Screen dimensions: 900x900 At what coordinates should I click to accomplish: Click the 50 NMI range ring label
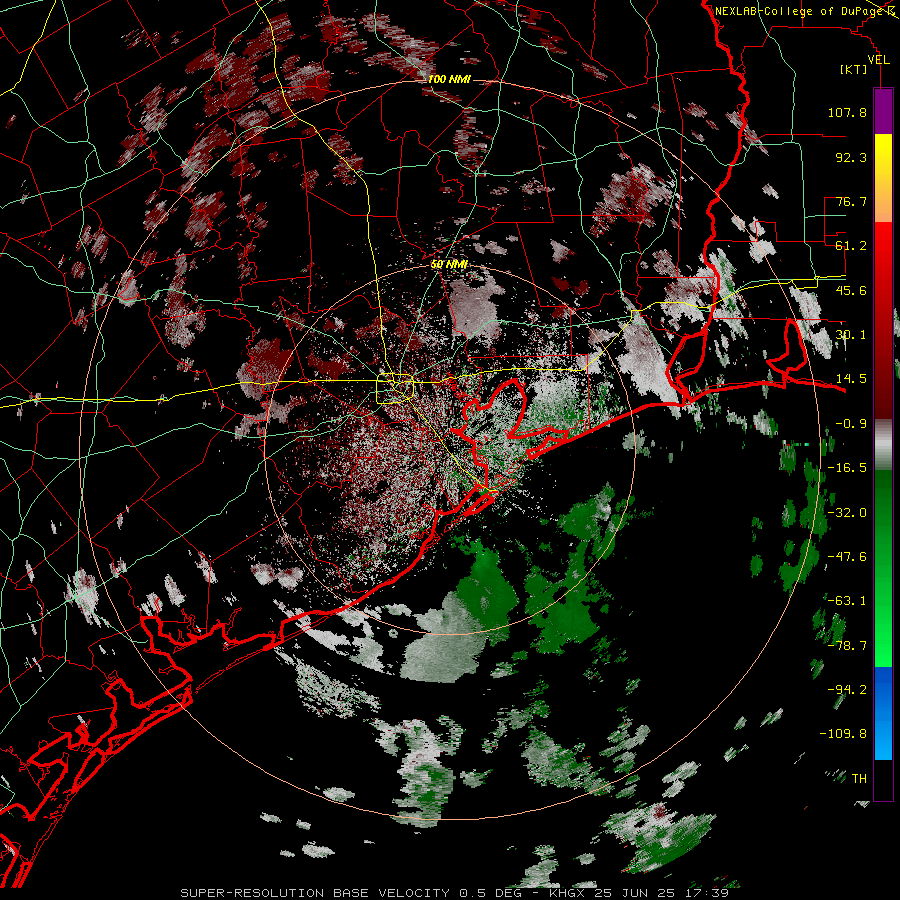(449, 264)
